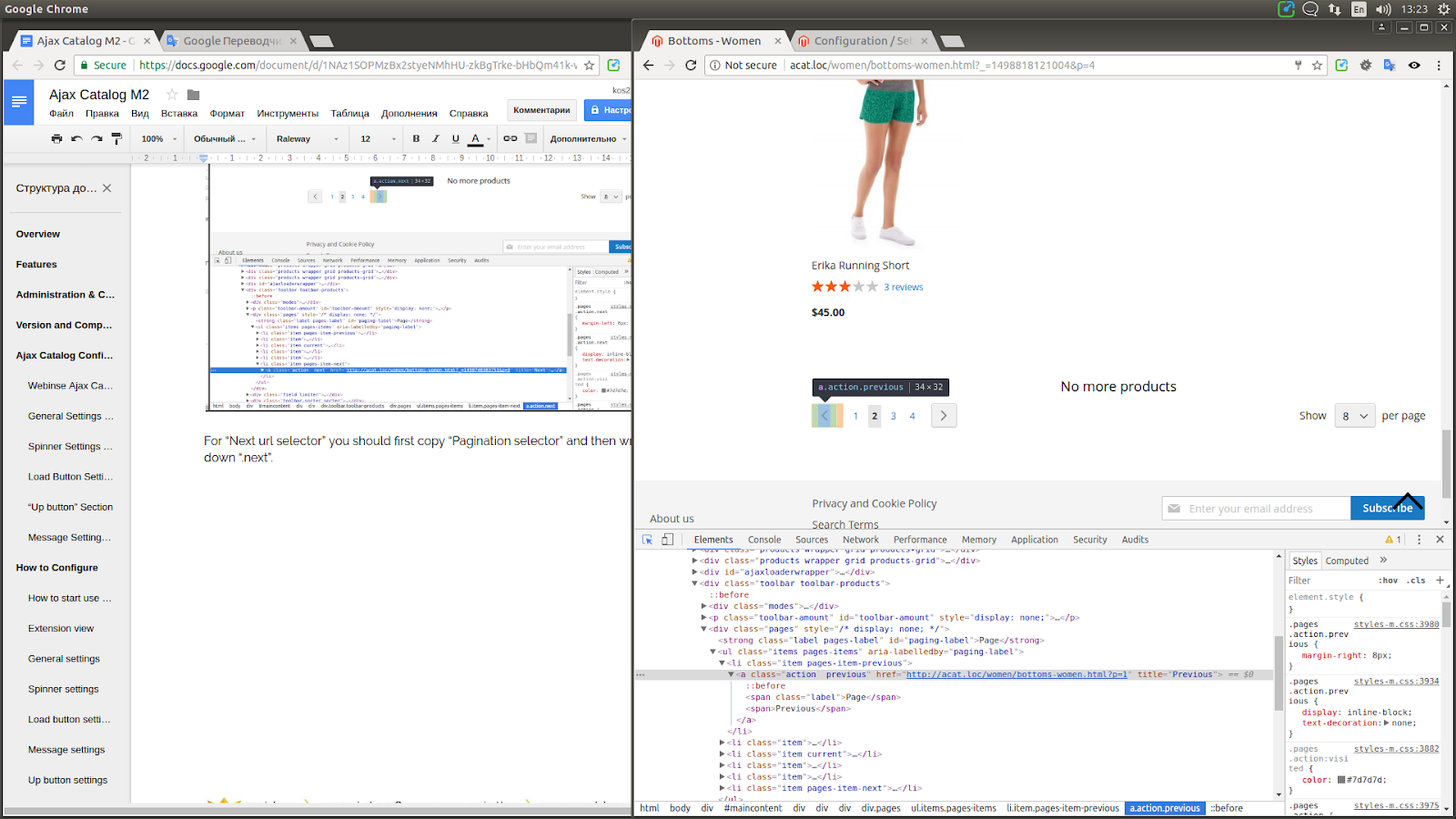
Task: Toggle the .cls class editor
Action: tap(1416, 581)
